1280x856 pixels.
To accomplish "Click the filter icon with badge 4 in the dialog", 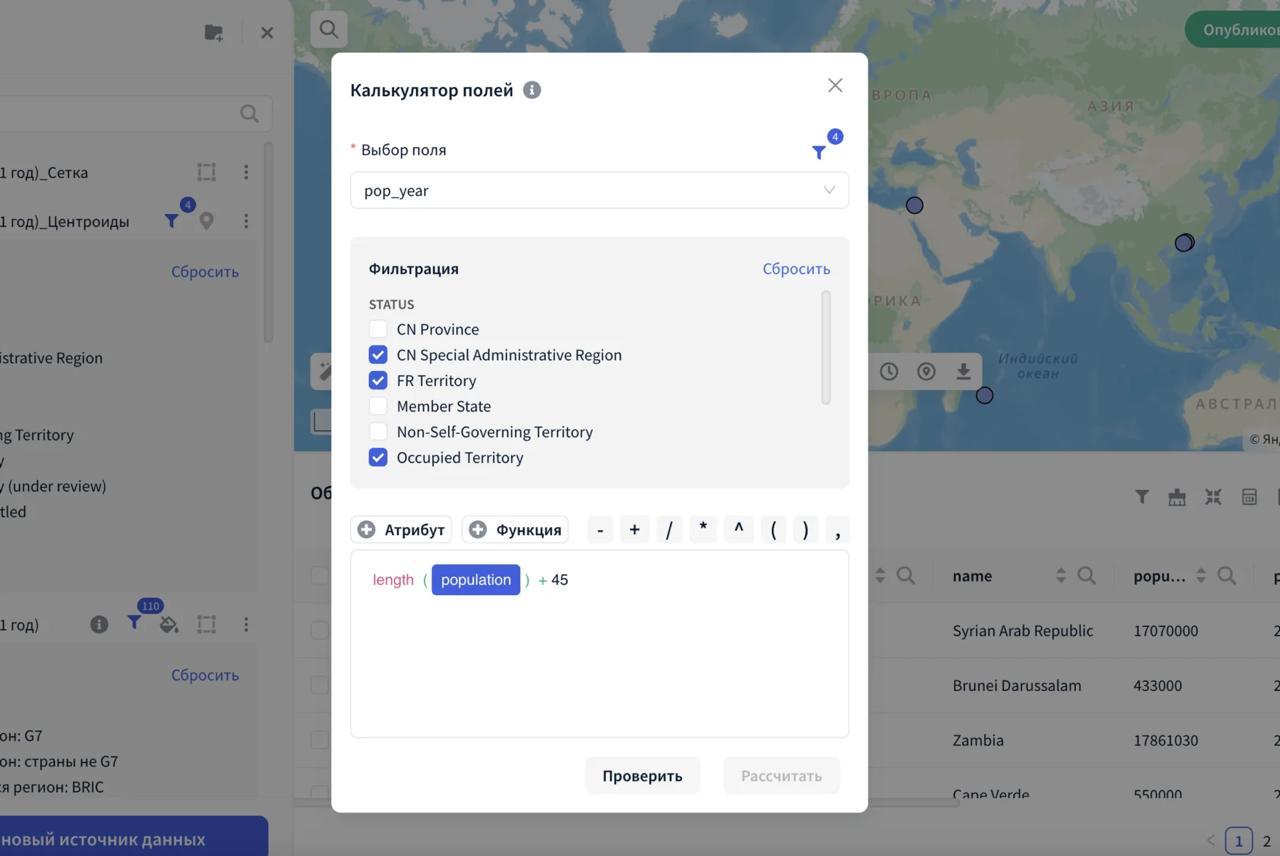I will point(819,152).
